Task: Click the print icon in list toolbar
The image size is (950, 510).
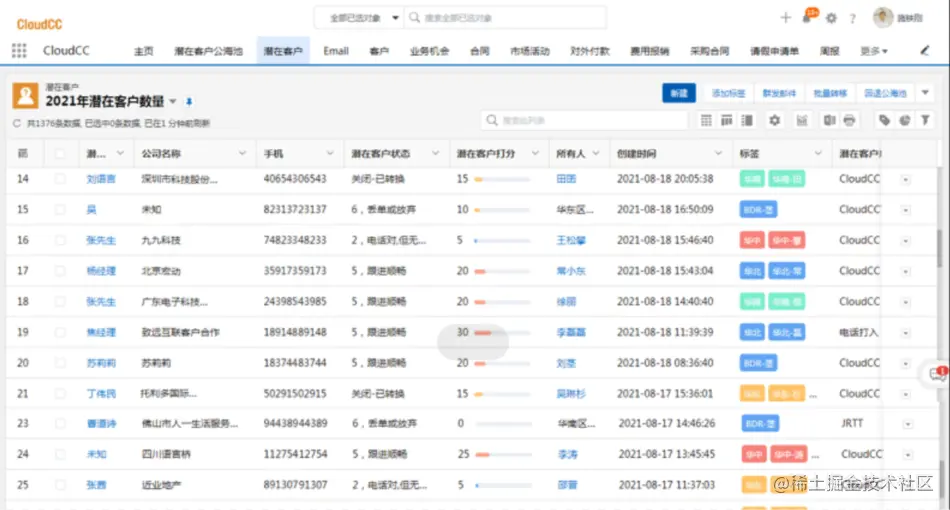Action: 849,121
